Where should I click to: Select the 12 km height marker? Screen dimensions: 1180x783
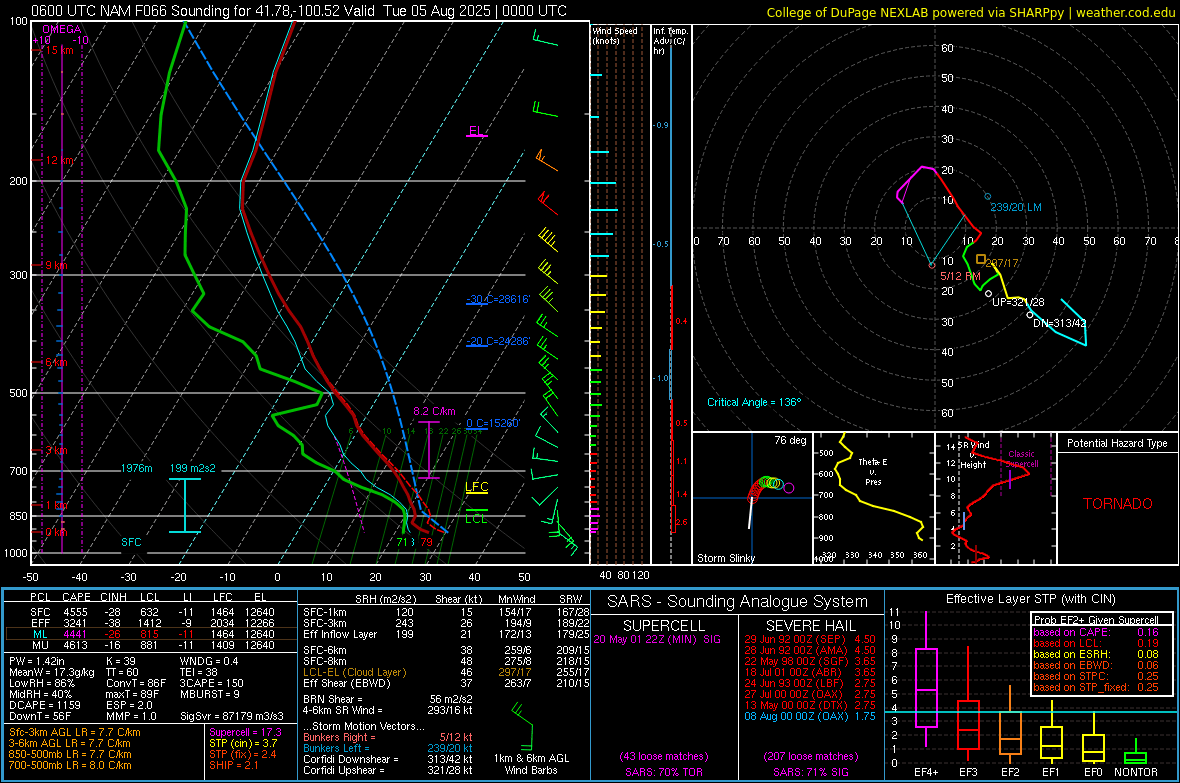[59, 160]
